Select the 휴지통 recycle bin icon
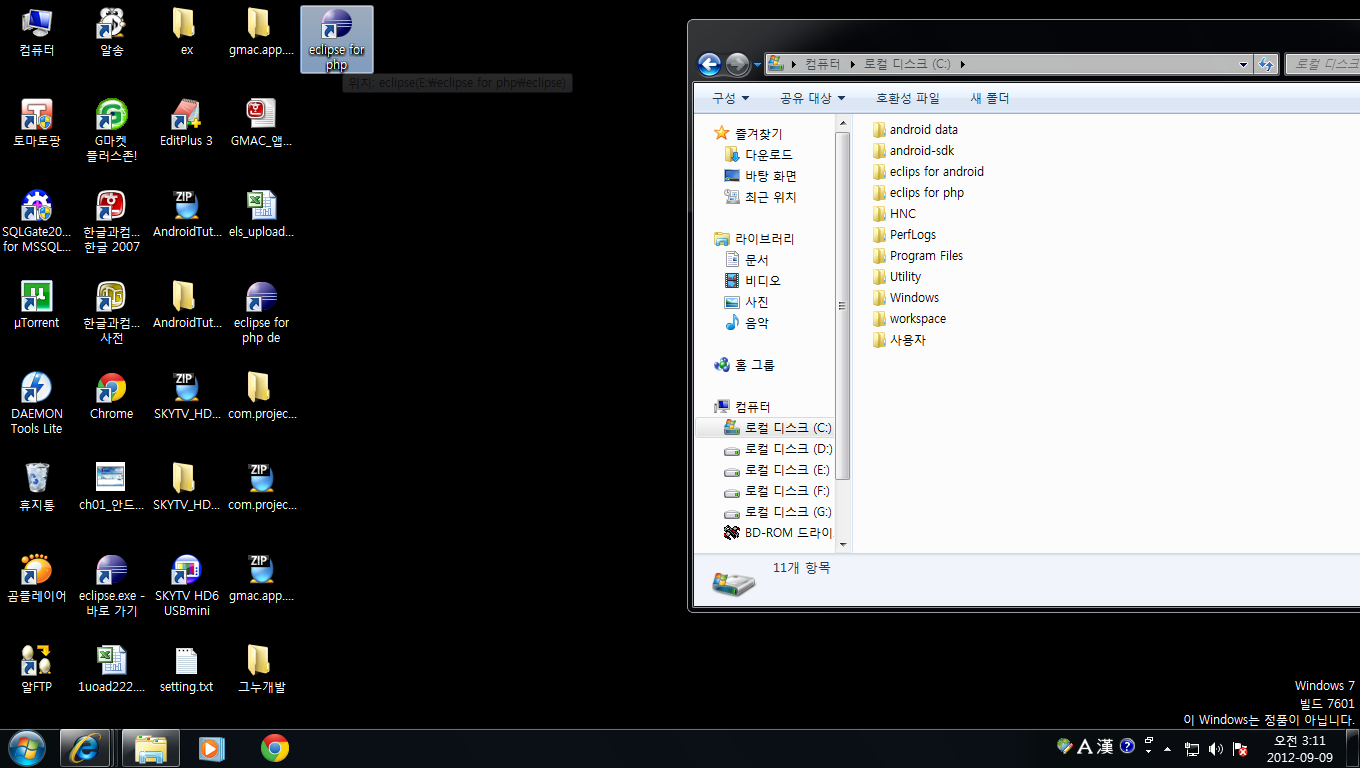Screen dimensions: 1360x768 point(37,479)
